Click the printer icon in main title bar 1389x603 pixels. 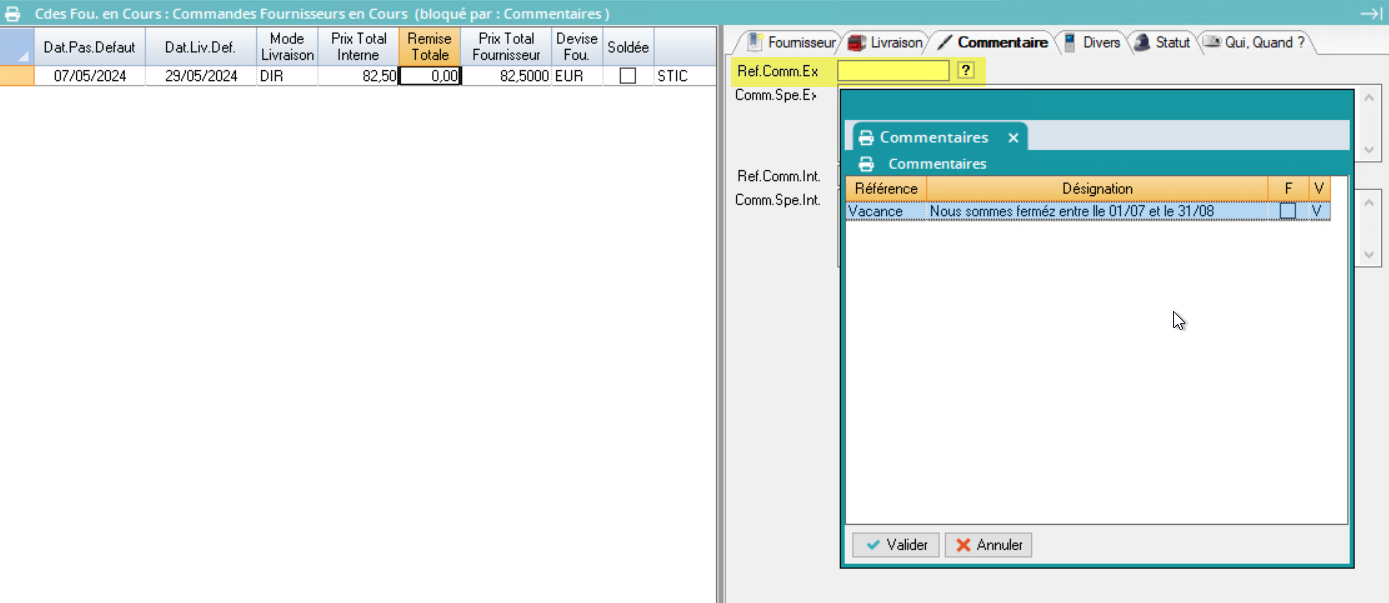tap(13, 14)
